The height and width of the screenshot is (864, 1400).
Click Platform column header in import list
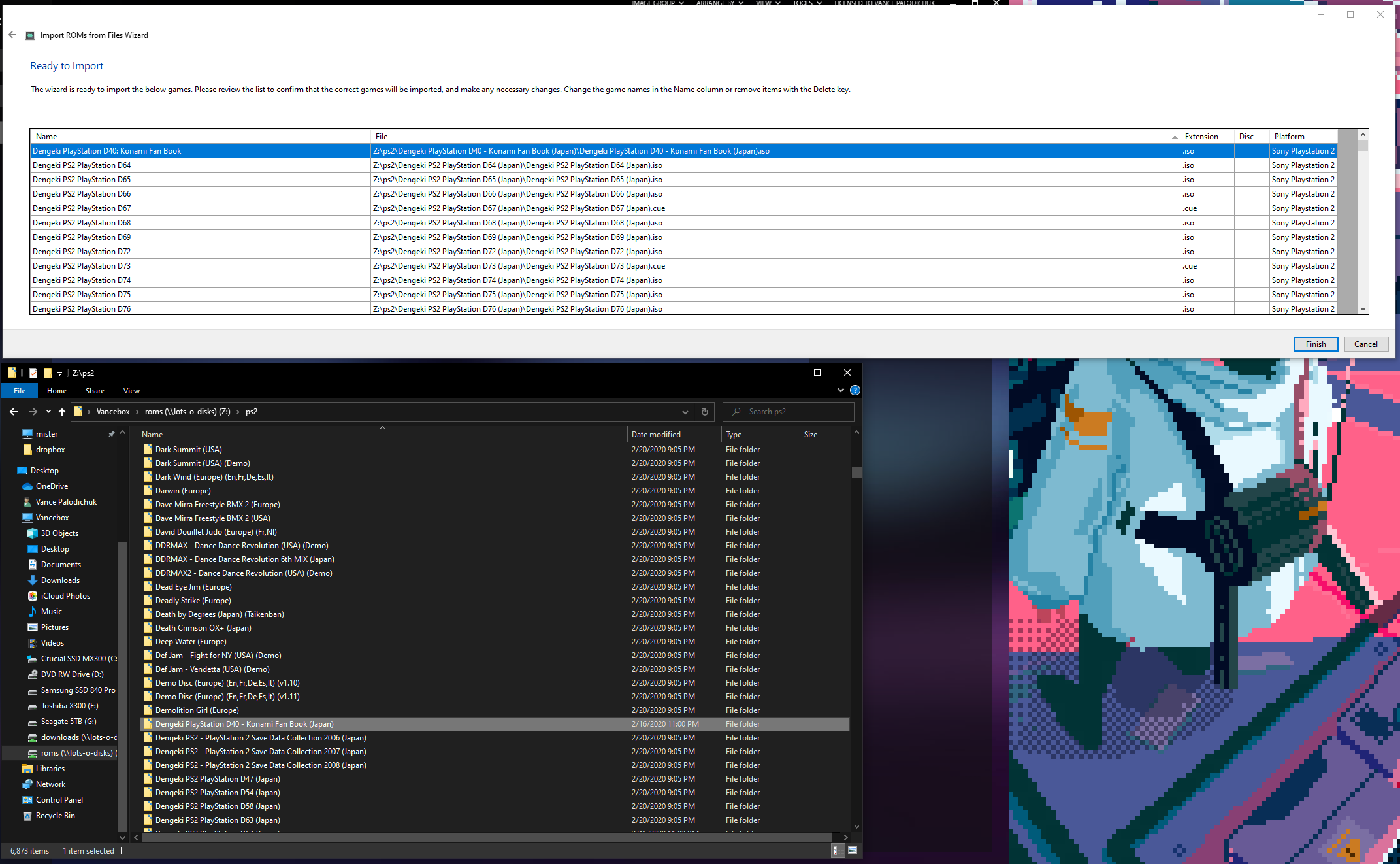click(x=1302, y=137)
